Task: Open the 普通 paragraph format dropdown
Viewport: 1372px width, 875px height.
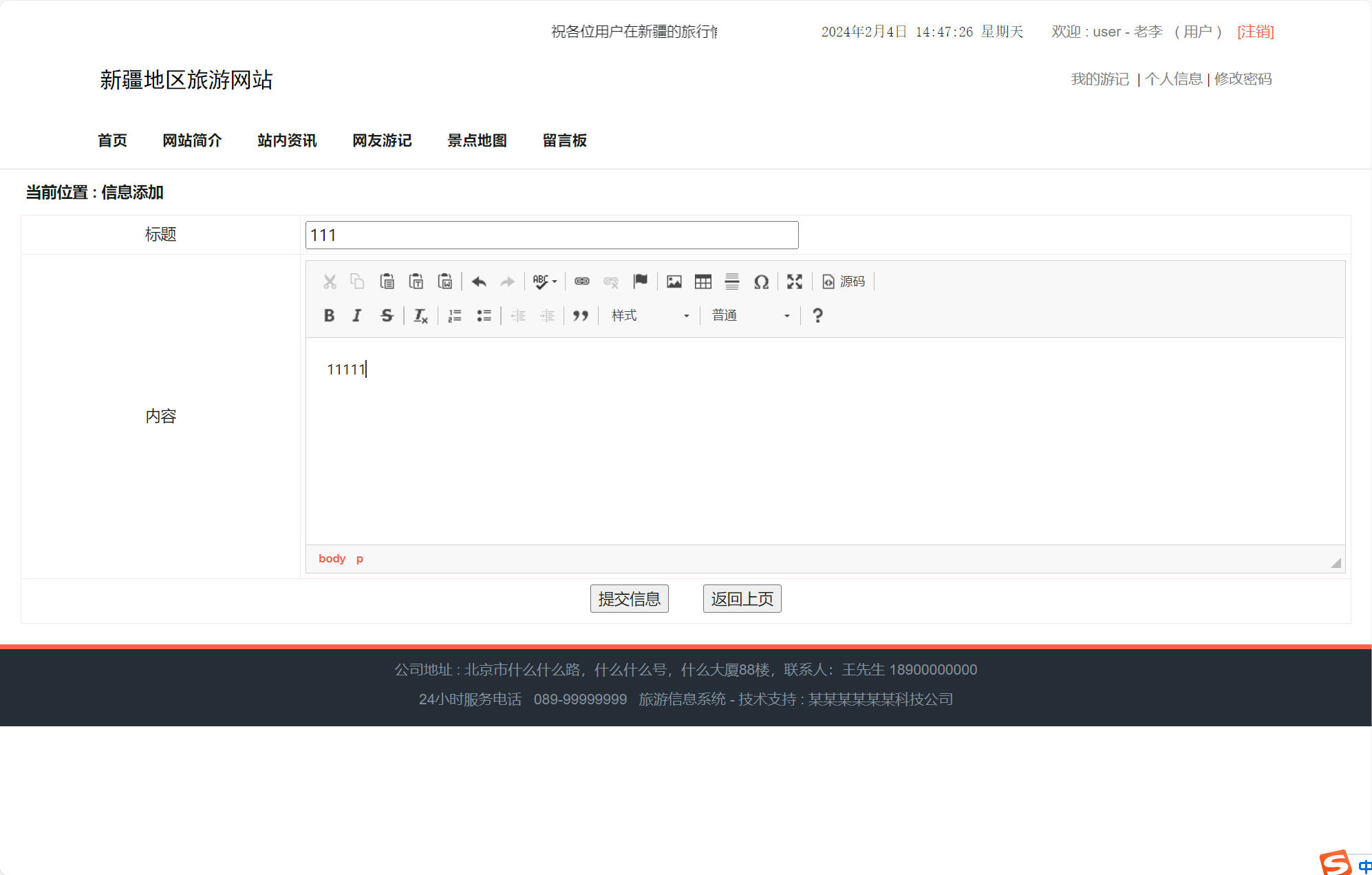Action: [x=749, y=315]
